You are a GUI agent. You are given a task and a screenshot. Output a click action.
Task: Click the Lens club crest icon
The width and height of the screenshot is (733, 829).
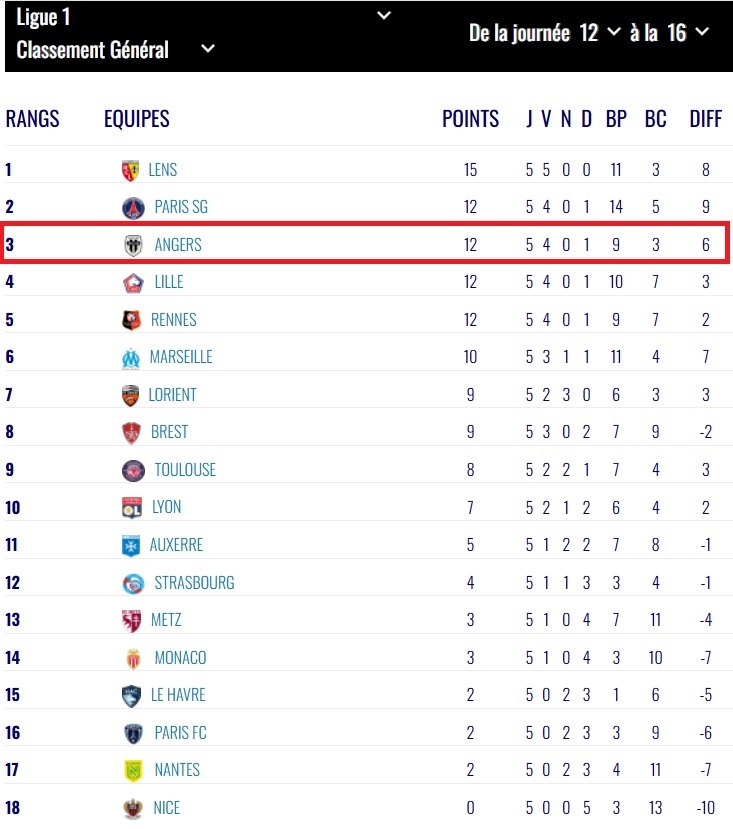tap(130, 170)
